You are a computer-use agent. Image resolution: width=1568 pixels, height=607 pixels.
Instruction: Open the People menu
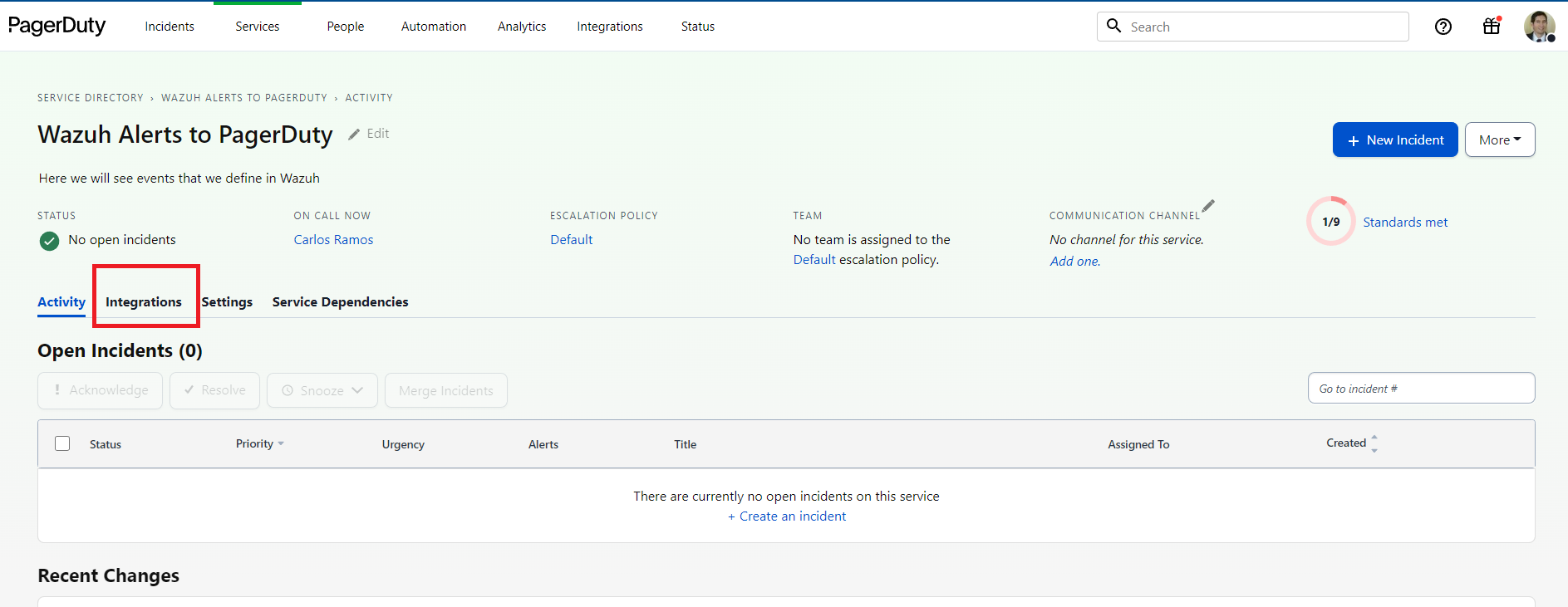346,27
